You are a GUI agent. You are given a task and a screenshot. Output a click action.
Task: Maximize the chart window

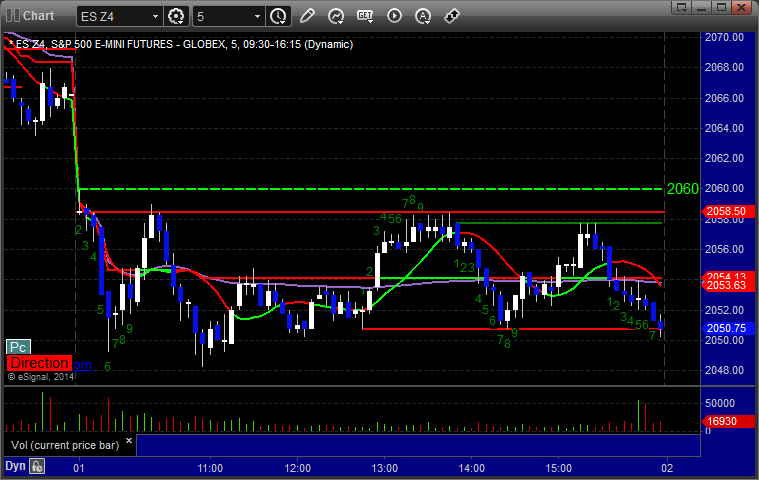[721, 7]
